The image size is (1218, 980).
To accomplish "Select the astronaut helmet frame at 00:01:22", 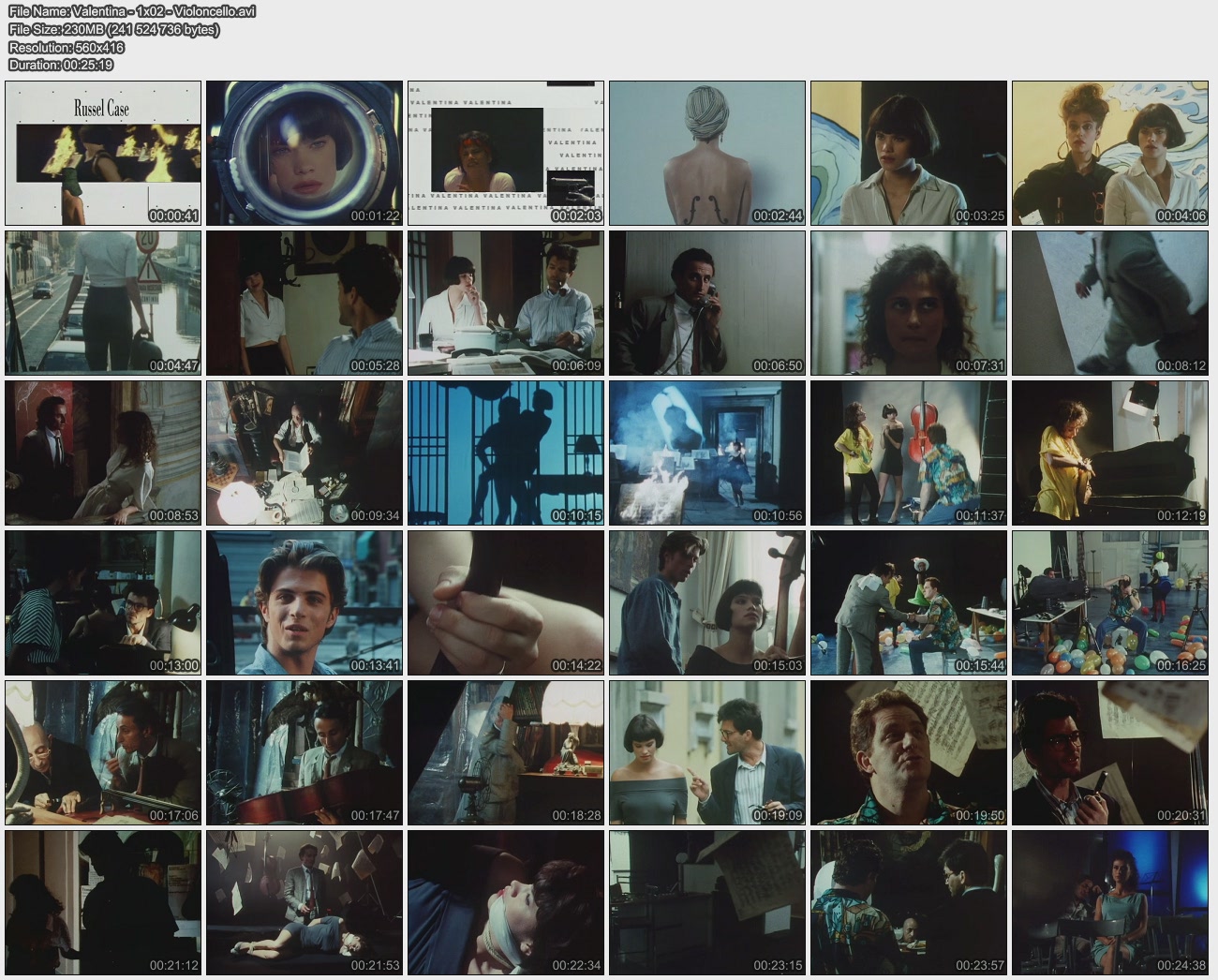I will pyautogui.click(x=304, y=153).
